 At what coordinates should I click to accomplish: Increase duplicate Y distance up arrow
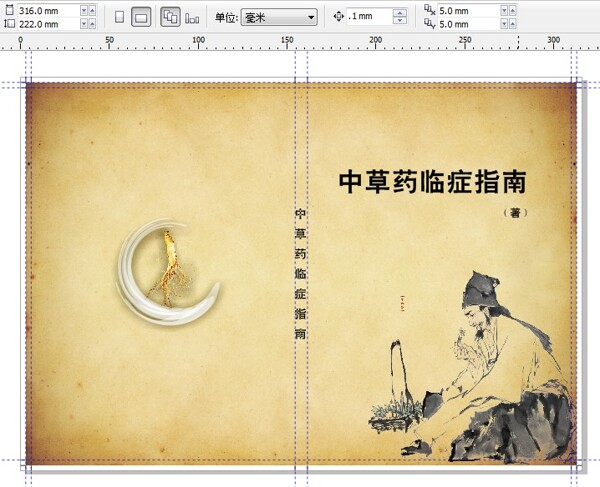(x=513, y=24)
